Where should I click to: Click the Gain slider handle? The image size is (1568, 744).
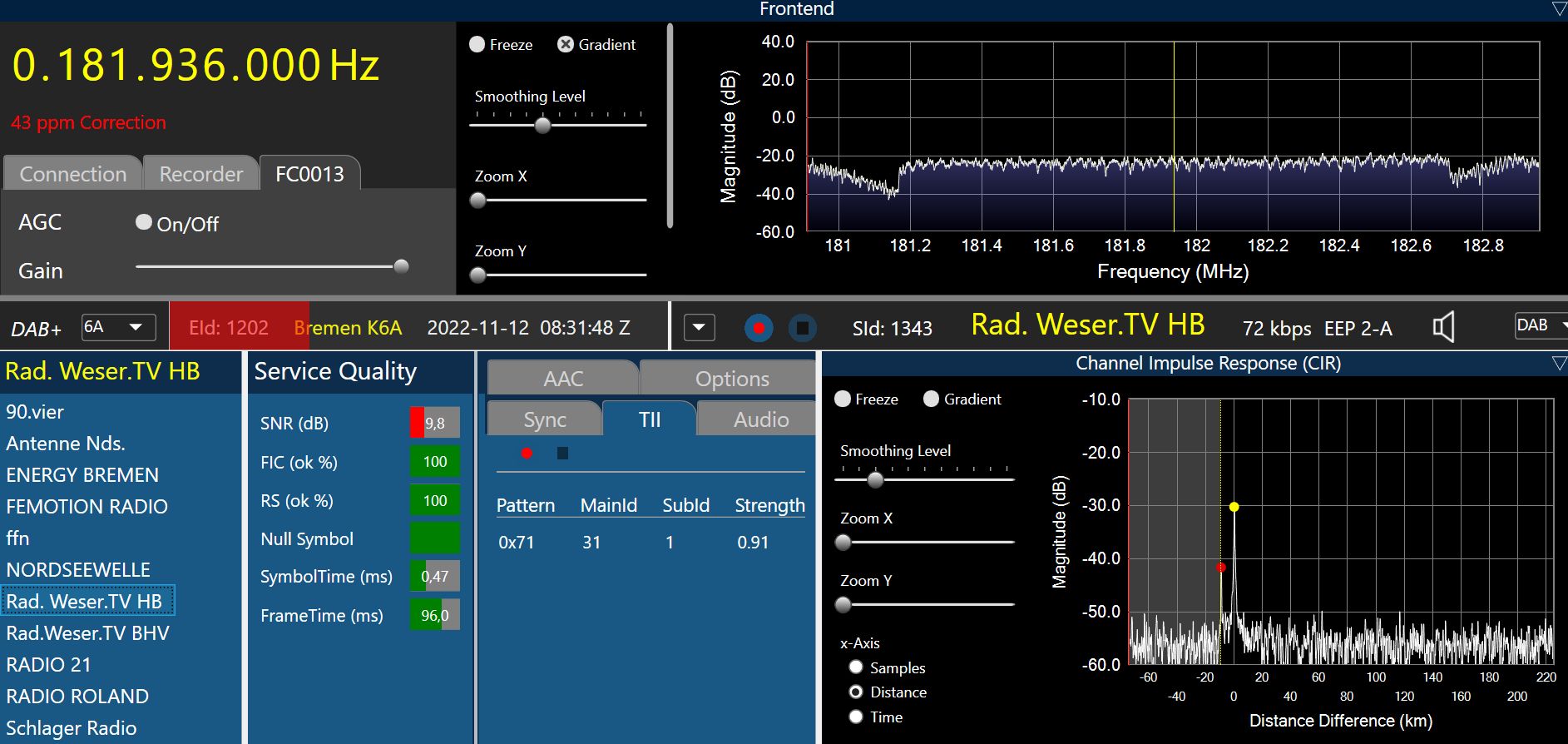tap(401, 266)
